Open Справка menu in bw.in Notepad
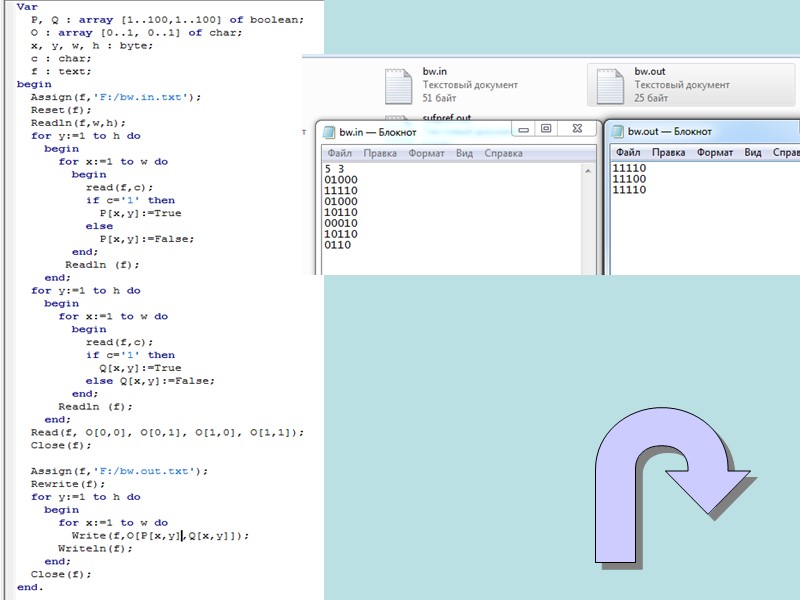 [503, 153]
